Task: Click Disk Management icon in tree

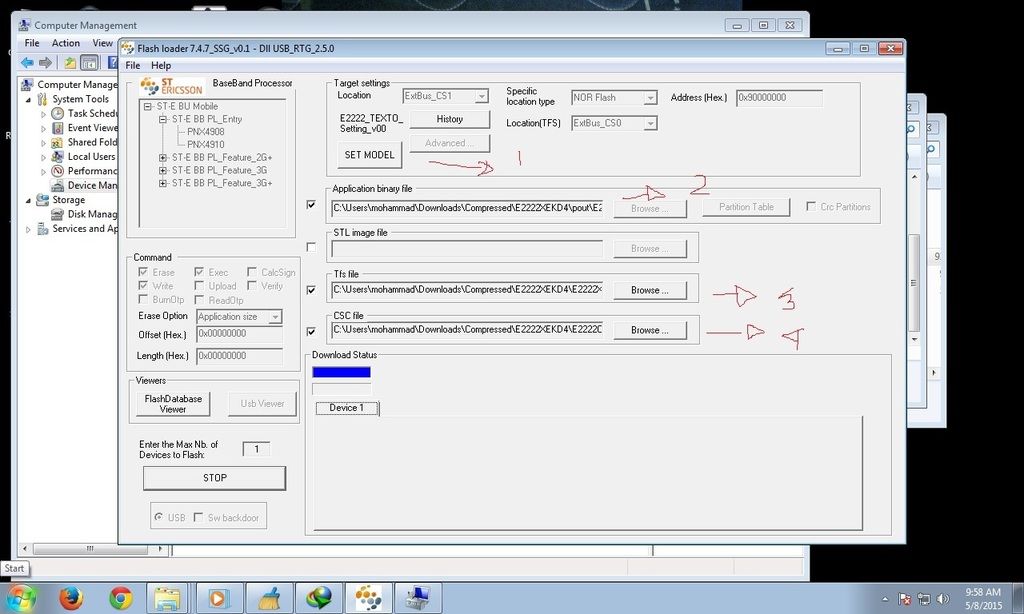Action: coord(57,214)
